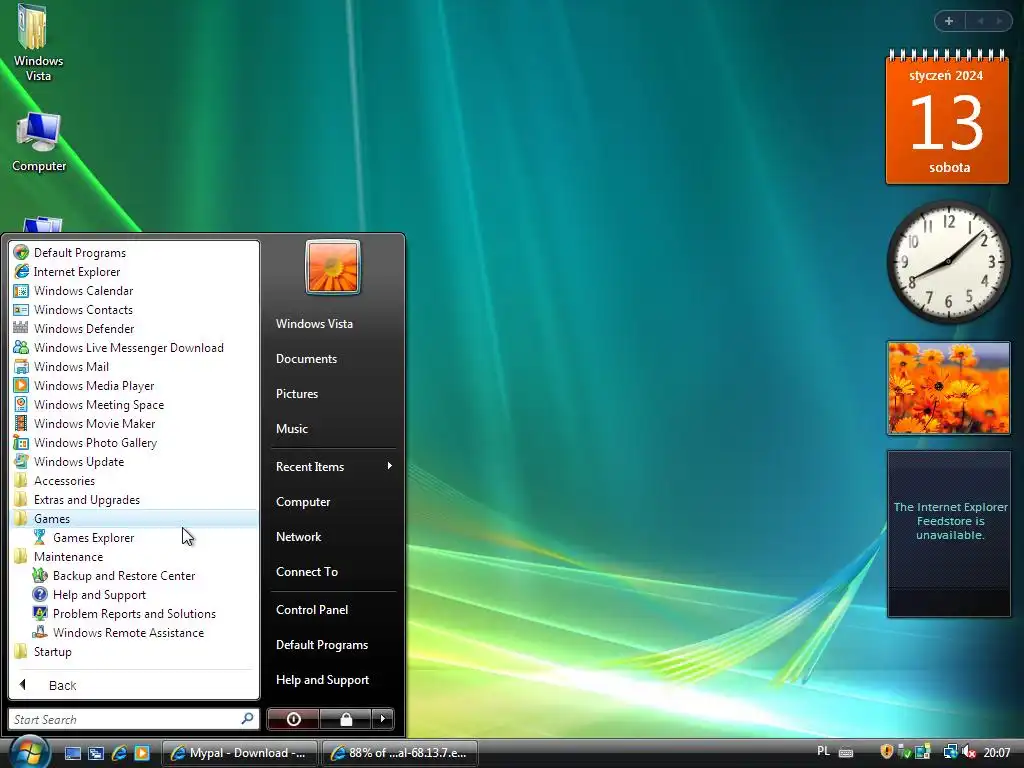Lock the computer with the lock button

[x=346, y=719]
